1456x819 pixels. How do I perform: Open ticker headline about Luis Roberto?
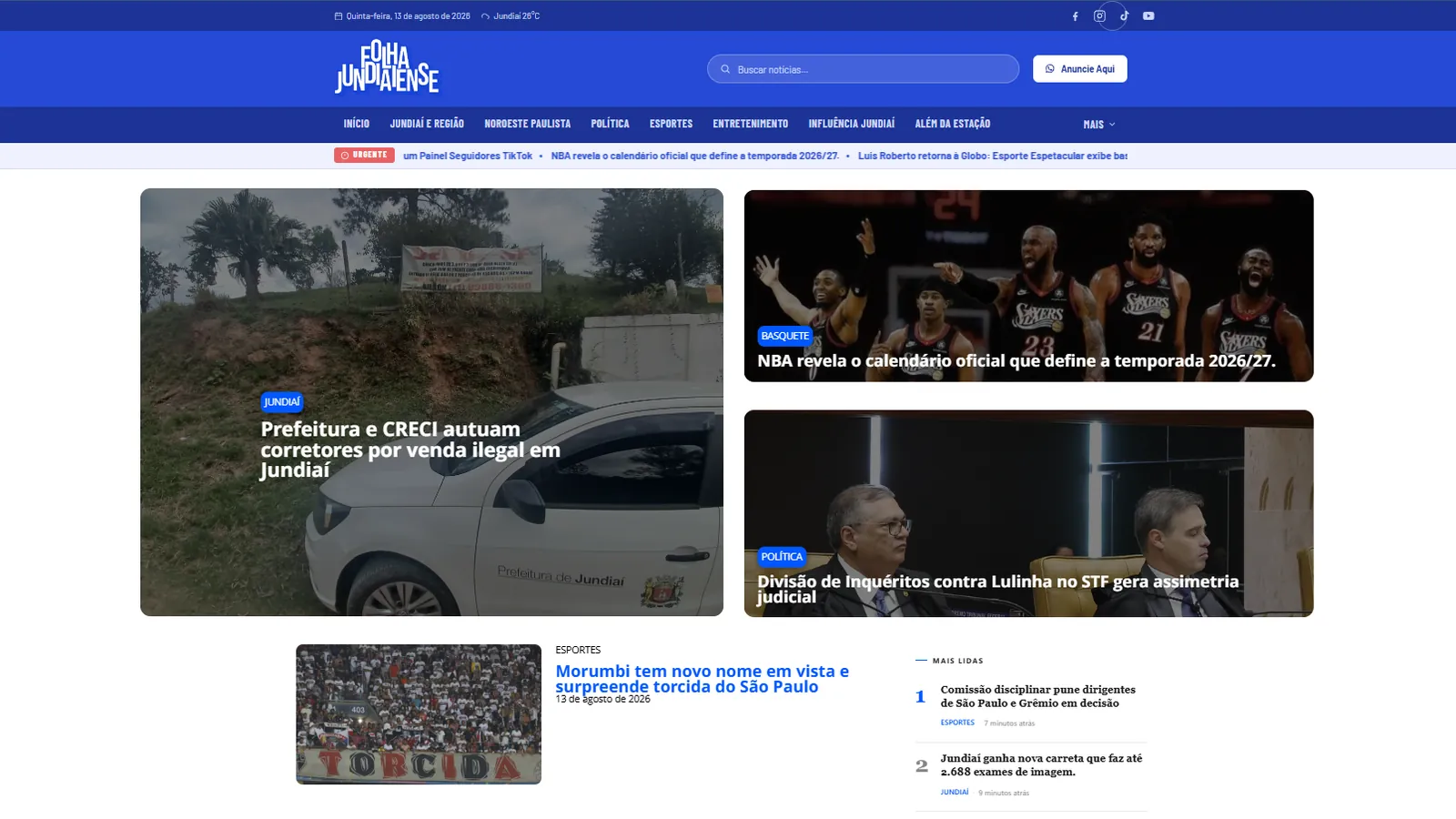point(992,157)
